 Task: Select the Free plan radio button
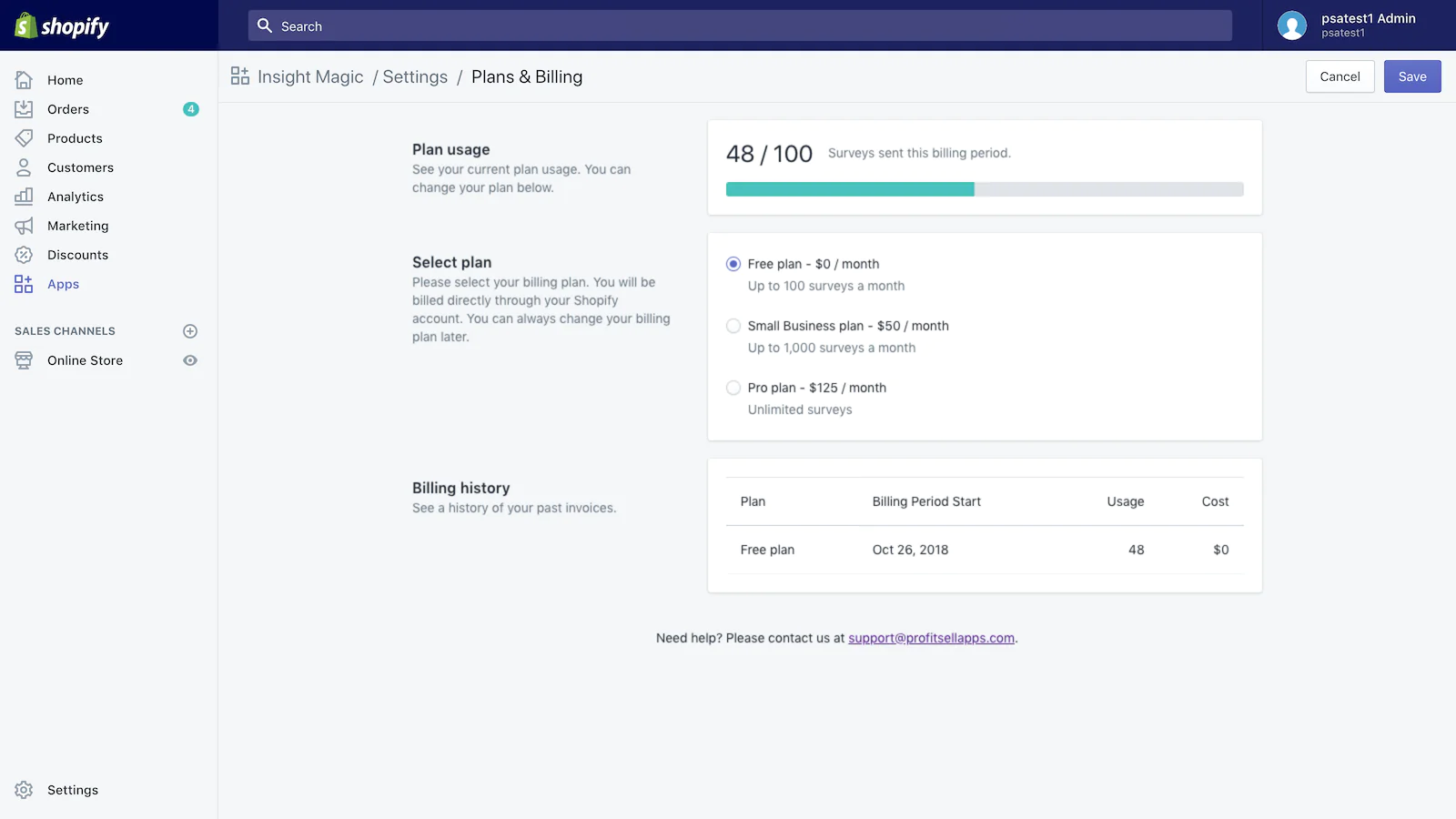click(x=733, y=264)
